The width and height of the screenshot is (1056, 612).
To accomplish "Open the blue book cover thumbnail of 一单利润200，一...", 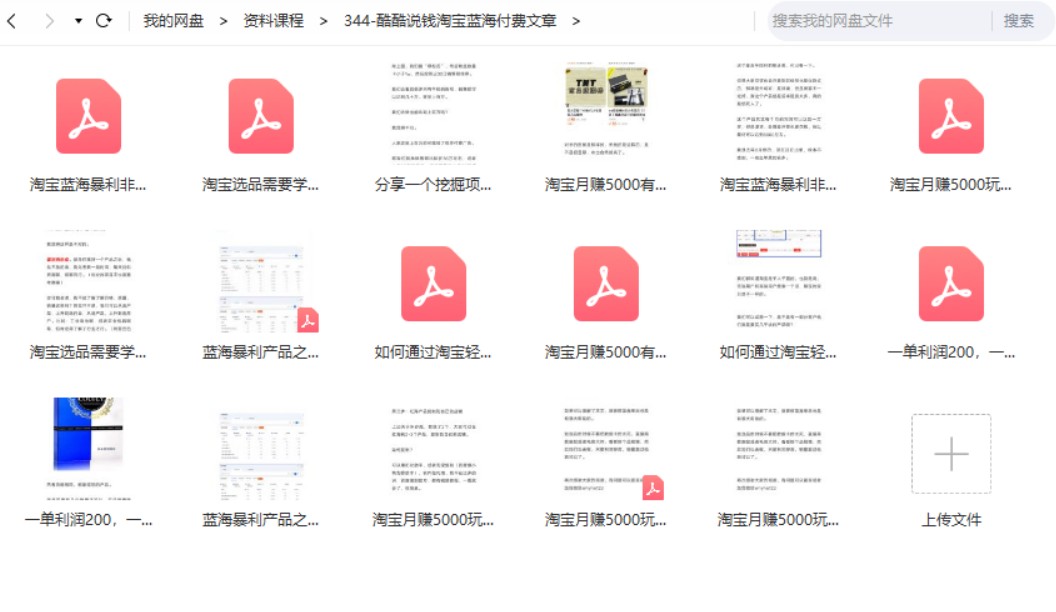I will 88,448.
